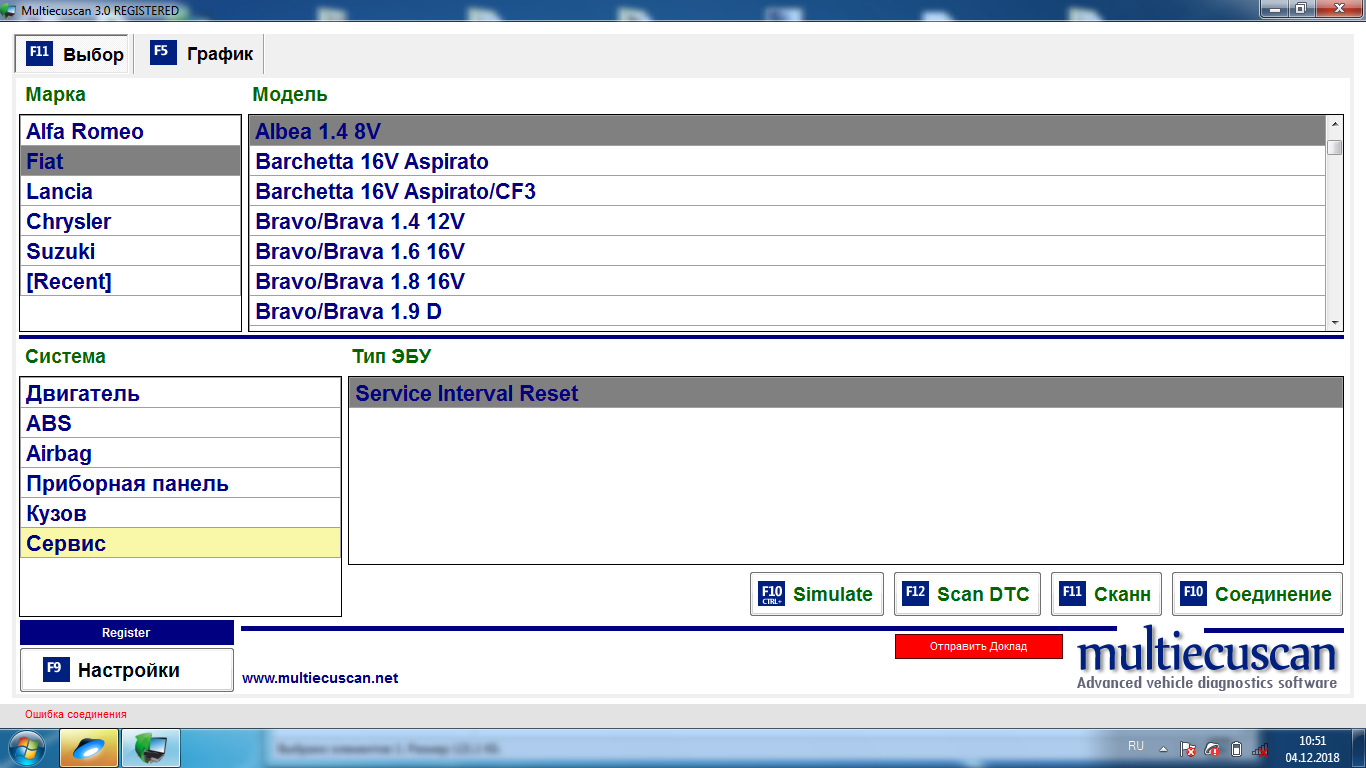
Task: Choose Barchetta 16V Aspirato/CF3 model
Action: coord(788,191)
